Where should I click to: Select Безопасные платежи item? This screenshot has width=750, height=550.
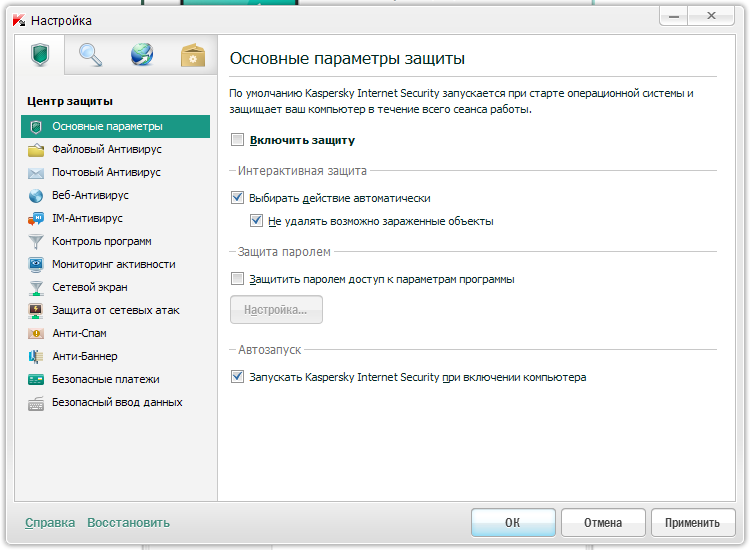point(115,379)
